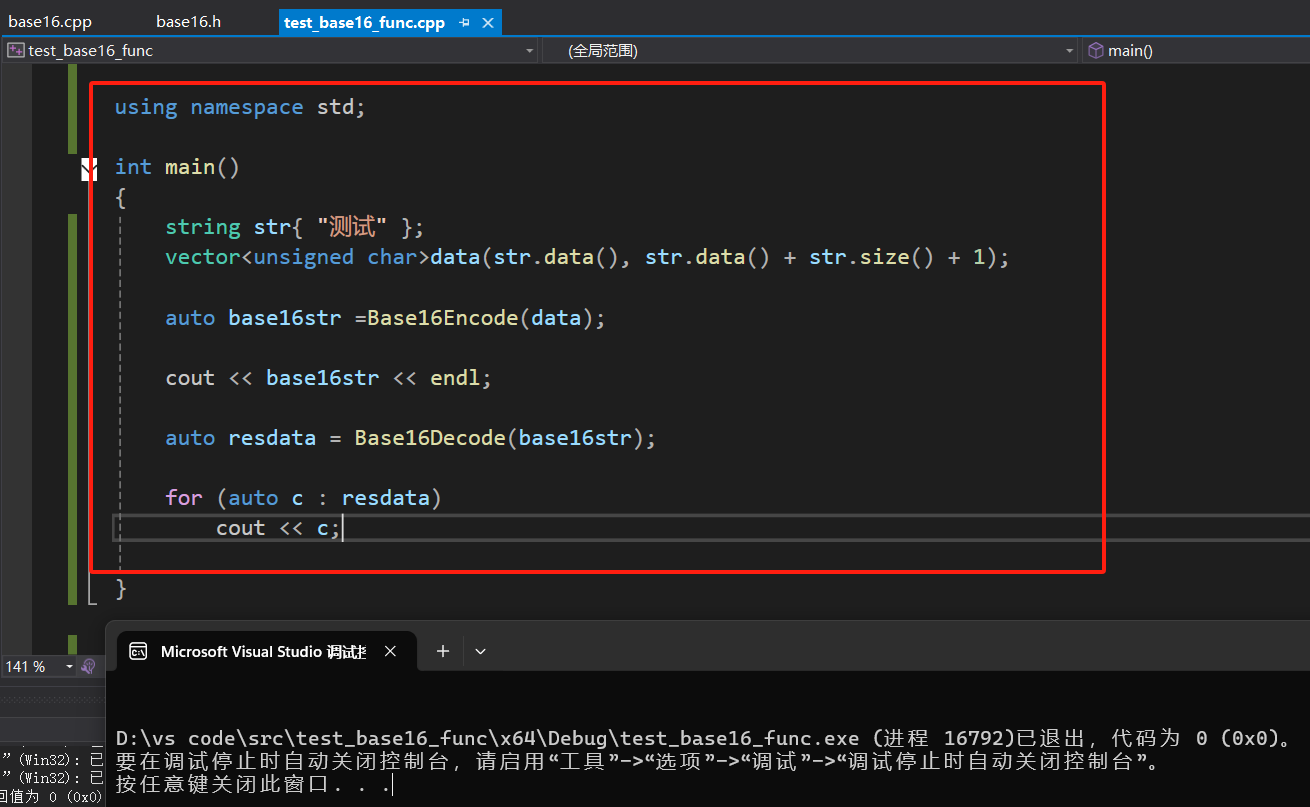Switch to the base16.h tab
1310x807 pixels.
189,21
